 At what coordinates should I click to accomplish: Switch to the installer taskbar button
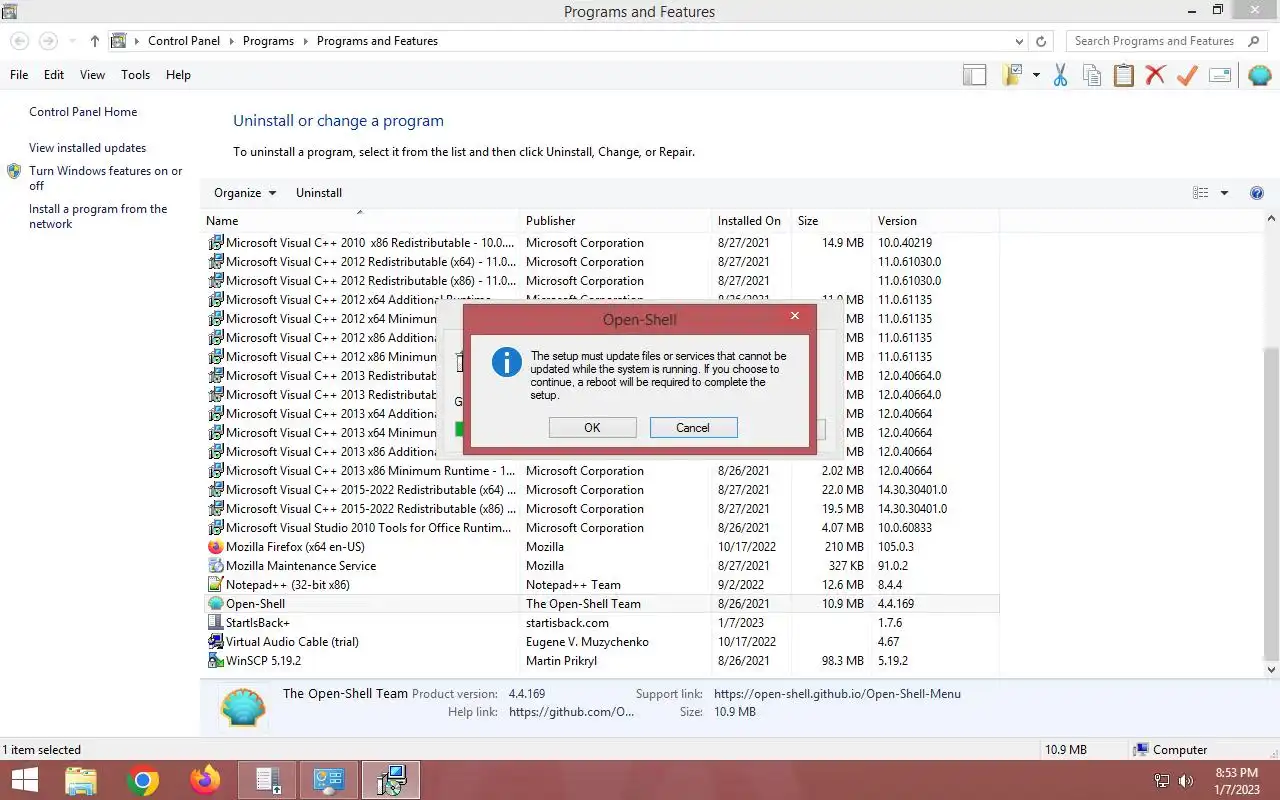[x=391, y=780]
